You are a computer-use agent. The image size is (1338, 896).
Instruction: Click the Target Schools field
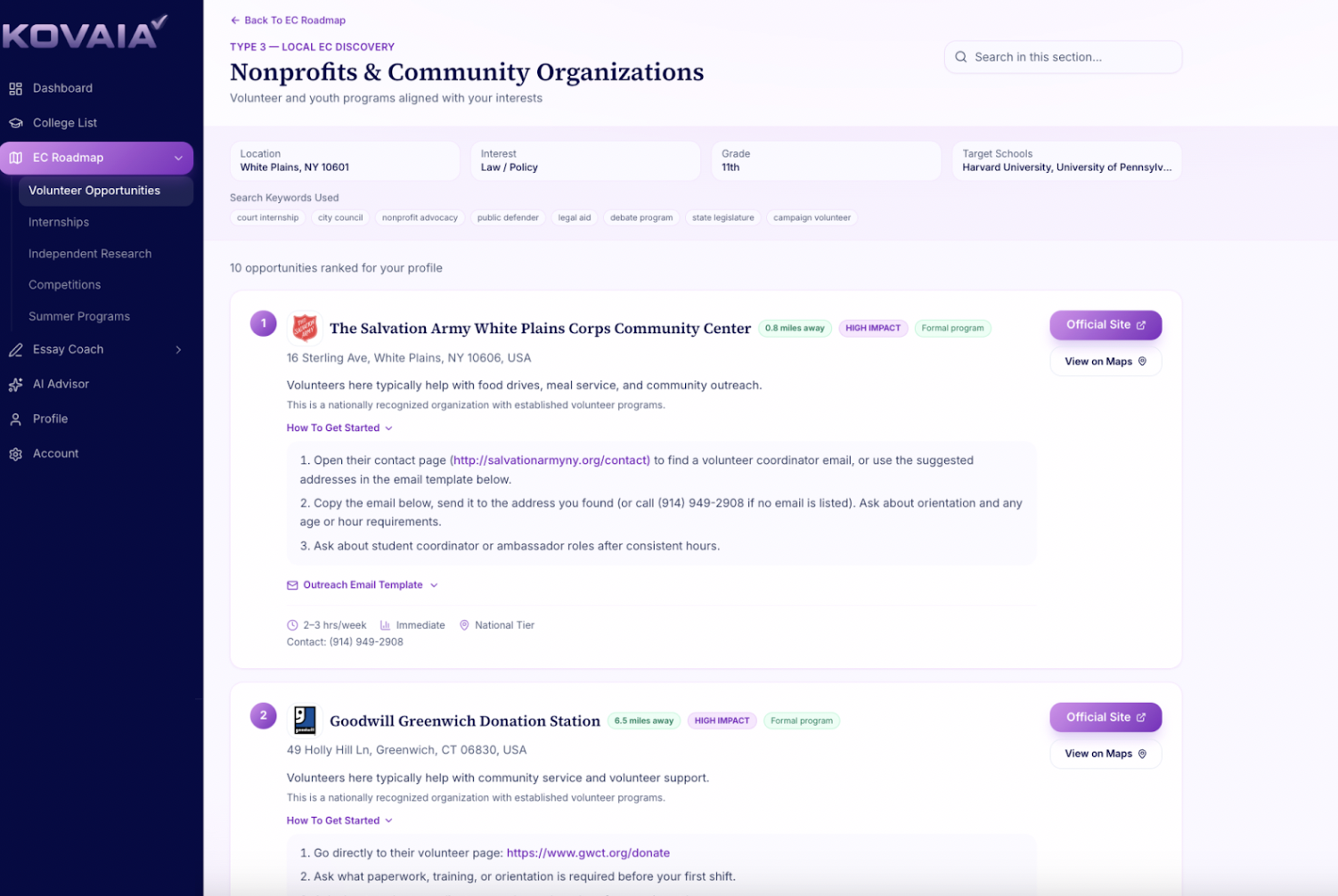(x=1067, y=161)
